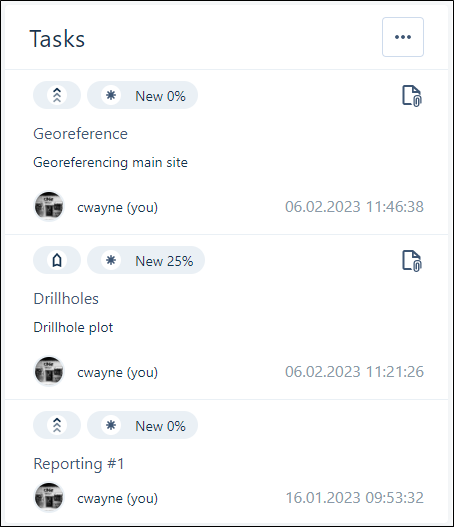The width and height of the screenshot is (454, 527).
Task: Click the asterisk status icon on Georeference task
Action: 111,95
